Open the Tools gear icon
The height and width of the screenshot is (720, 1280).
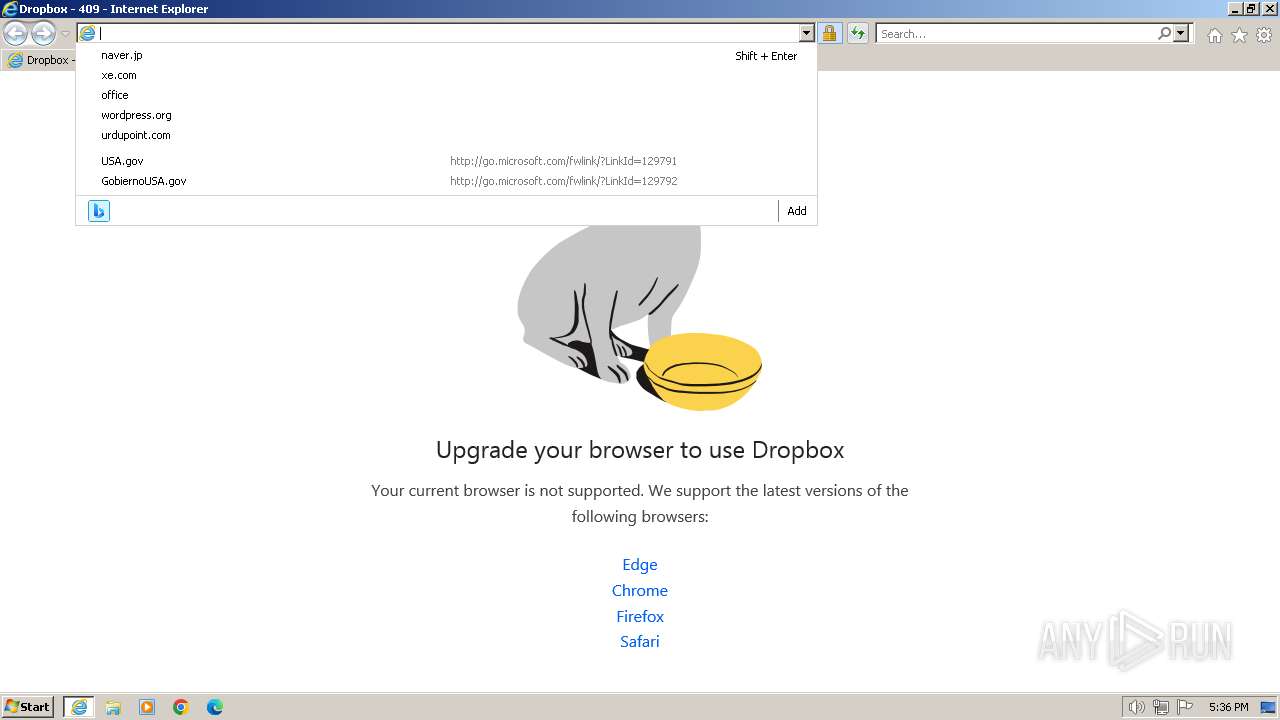click(x=1264, y=35)
